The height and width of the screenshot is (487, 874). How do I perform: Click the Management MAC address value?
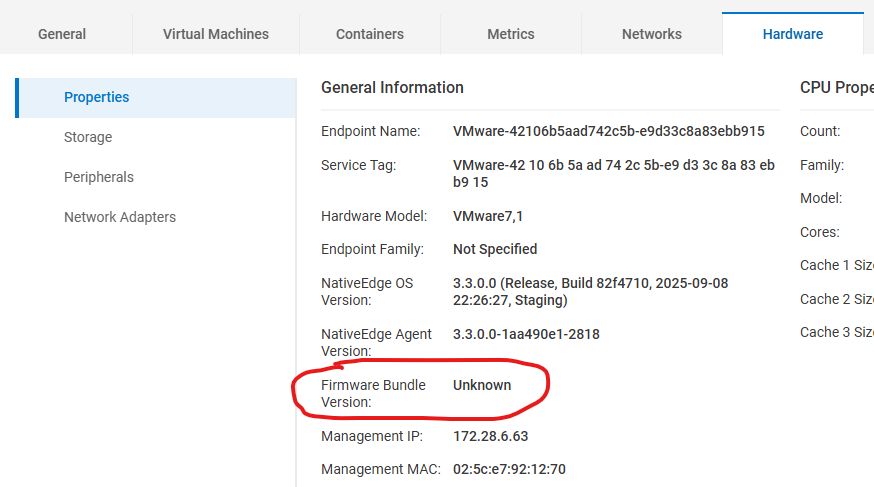(x=509, y=469)
